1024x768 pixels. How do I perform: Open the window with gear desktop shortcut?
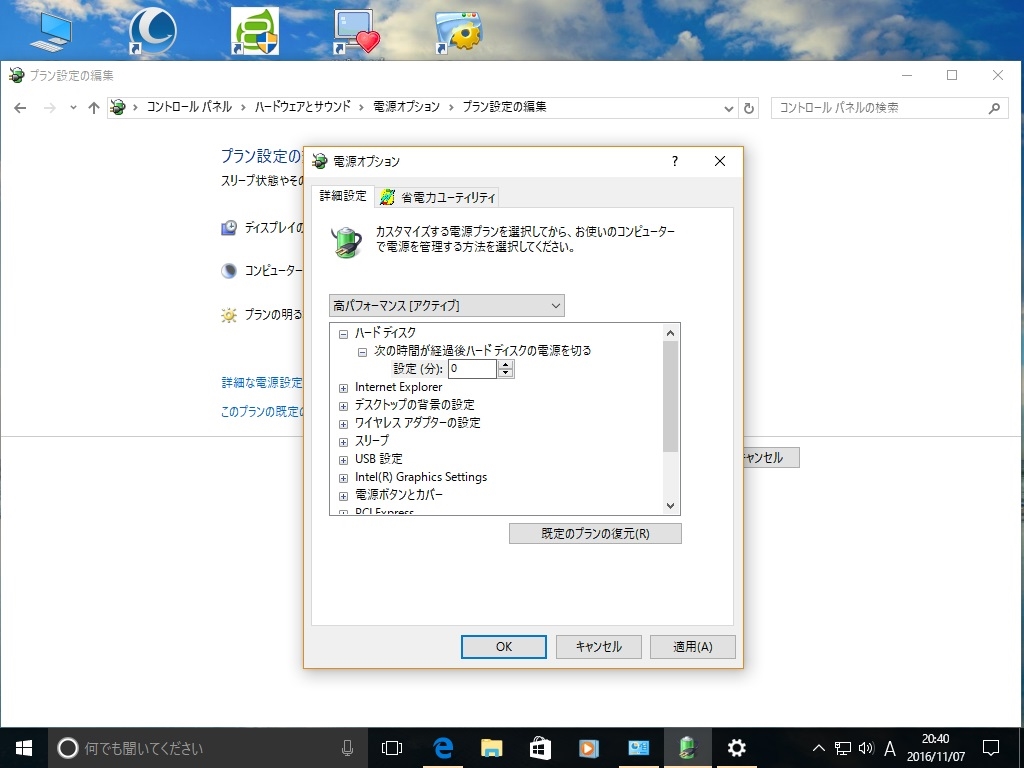[x=458, y=31]
